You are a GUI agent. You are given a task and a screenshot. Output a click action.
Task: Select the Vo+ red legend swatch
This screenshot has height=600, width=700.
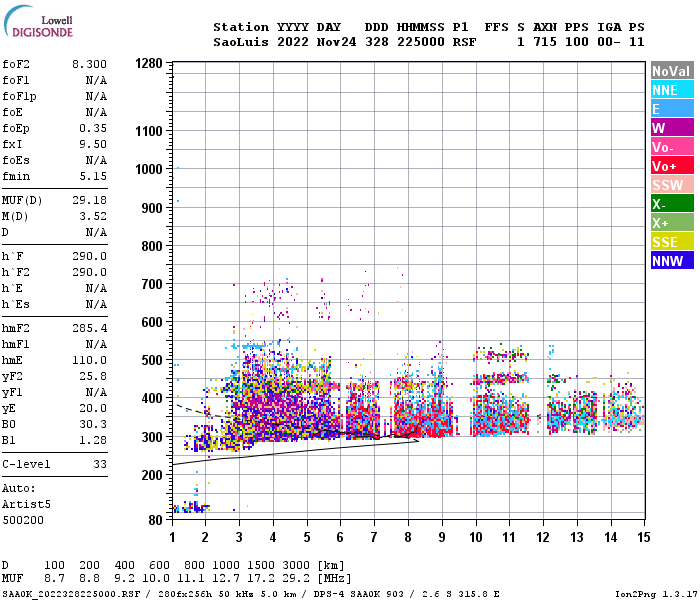[672, 166]
